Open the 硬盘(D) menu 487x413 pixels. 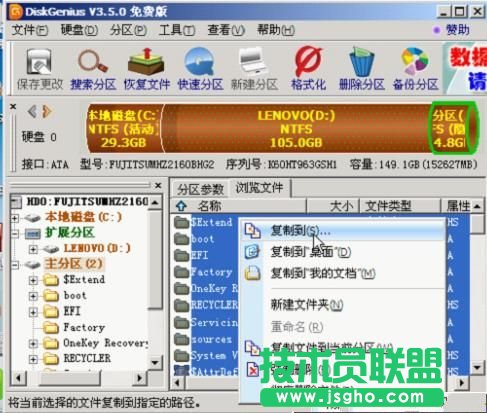[79, 30]
